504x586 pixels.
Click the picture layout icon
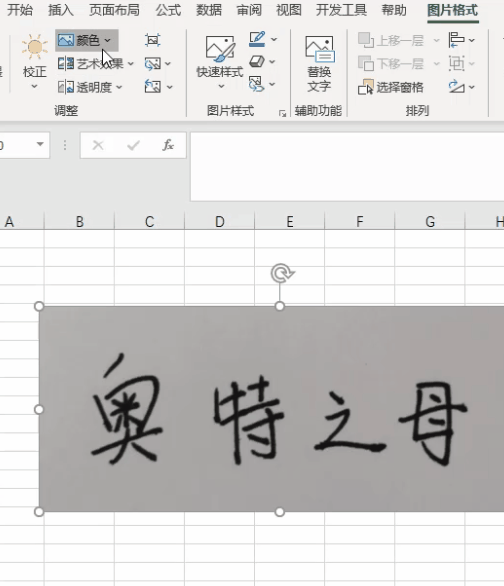click(262, 84)
